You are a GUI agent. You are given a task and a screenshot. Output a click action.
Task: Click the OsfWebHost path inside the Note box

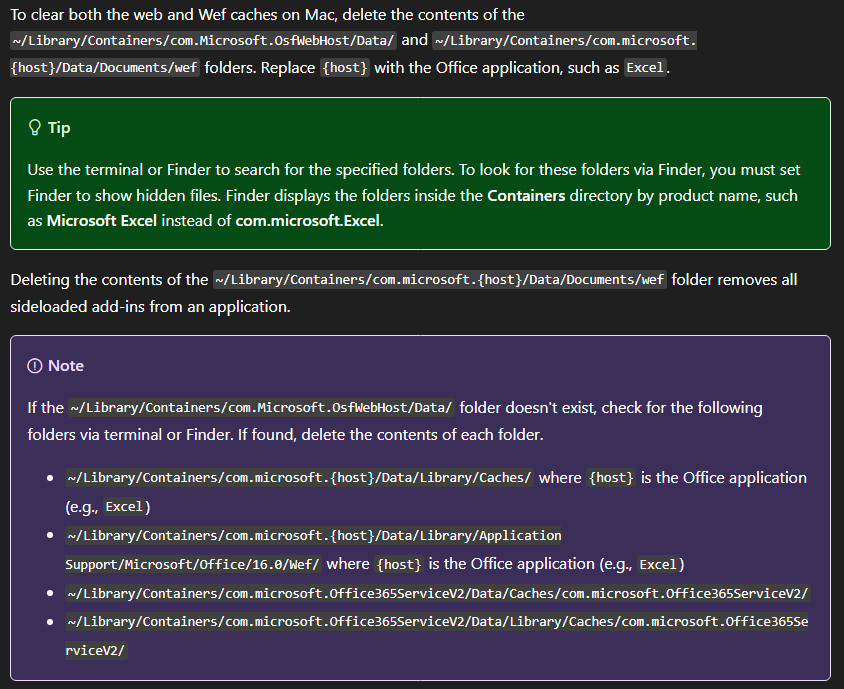pyautogui.click(x=261, y=408)
